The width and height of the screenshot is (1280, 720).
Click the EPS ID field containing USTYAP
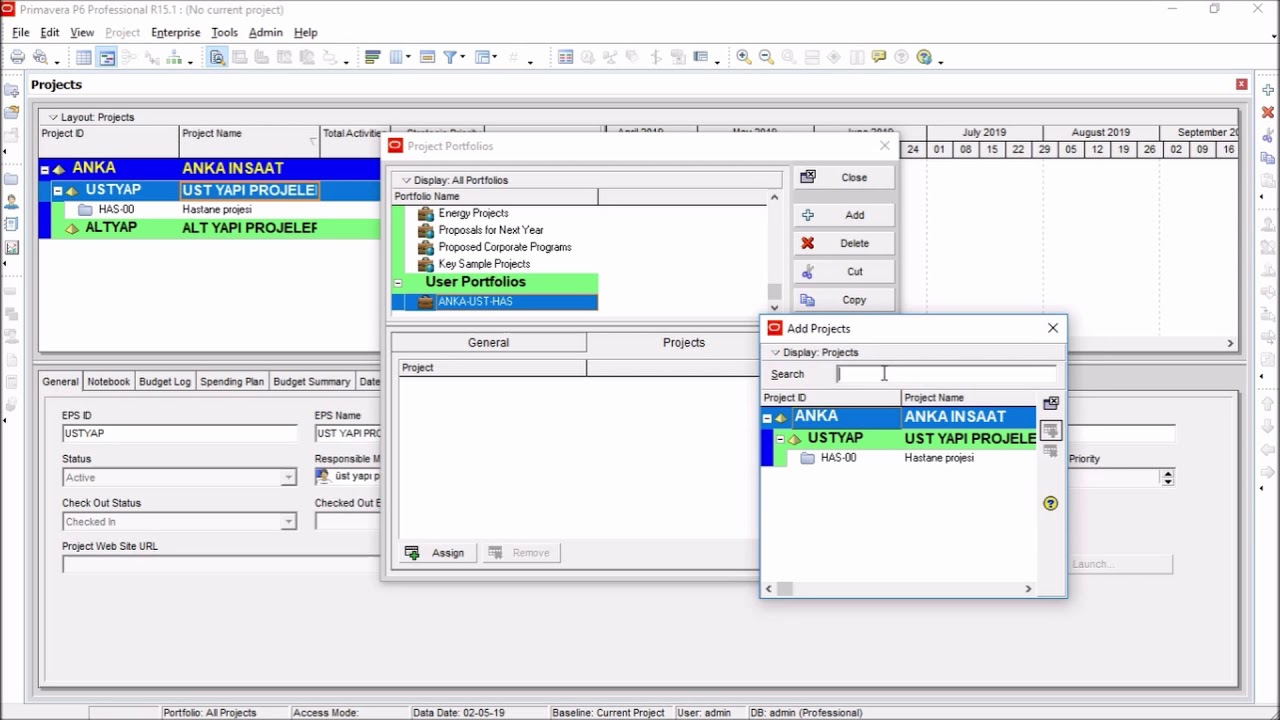point(179,433)
